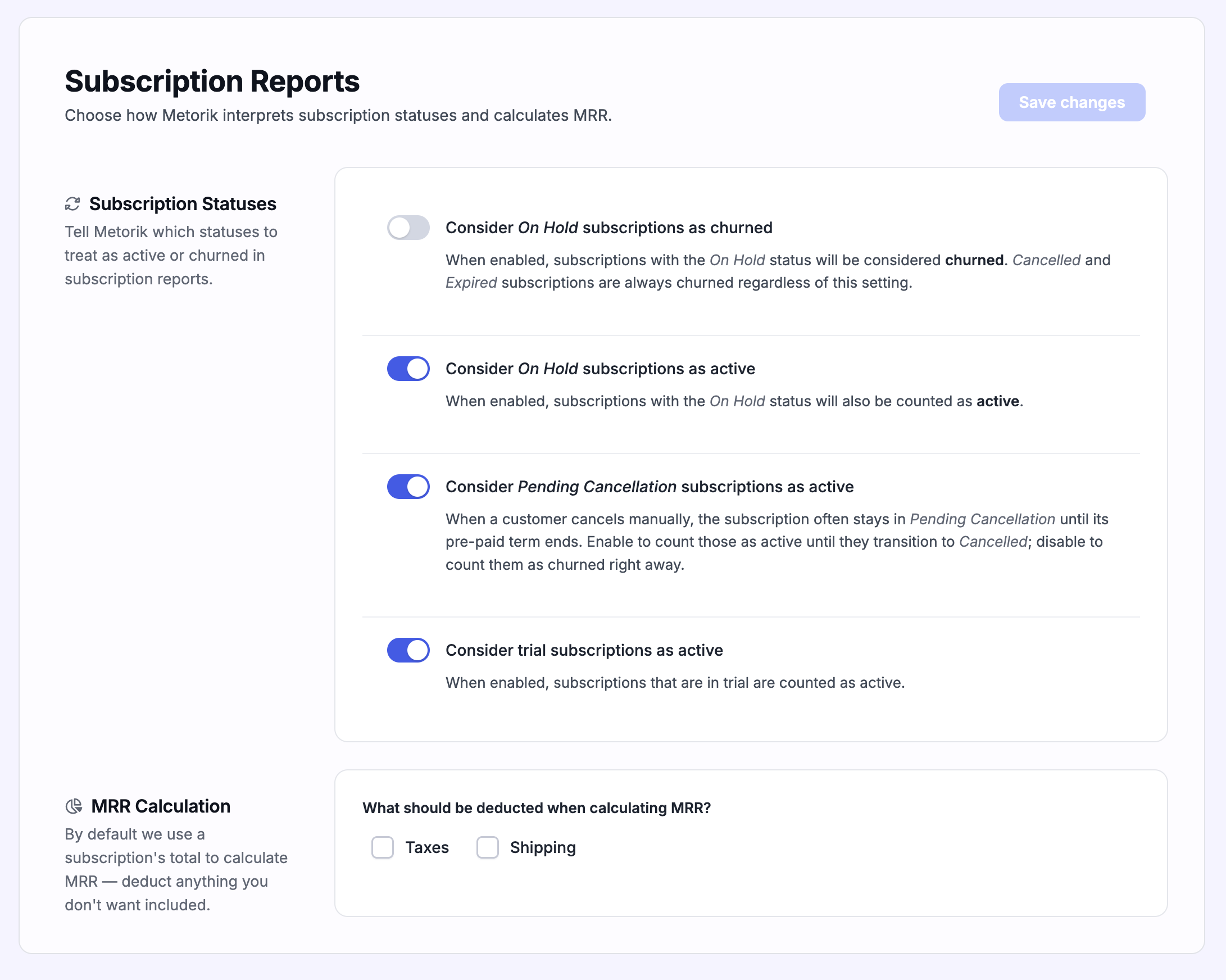
Task: Click 'On Hold status will also be counted' description
Action: tap(734, 401)
